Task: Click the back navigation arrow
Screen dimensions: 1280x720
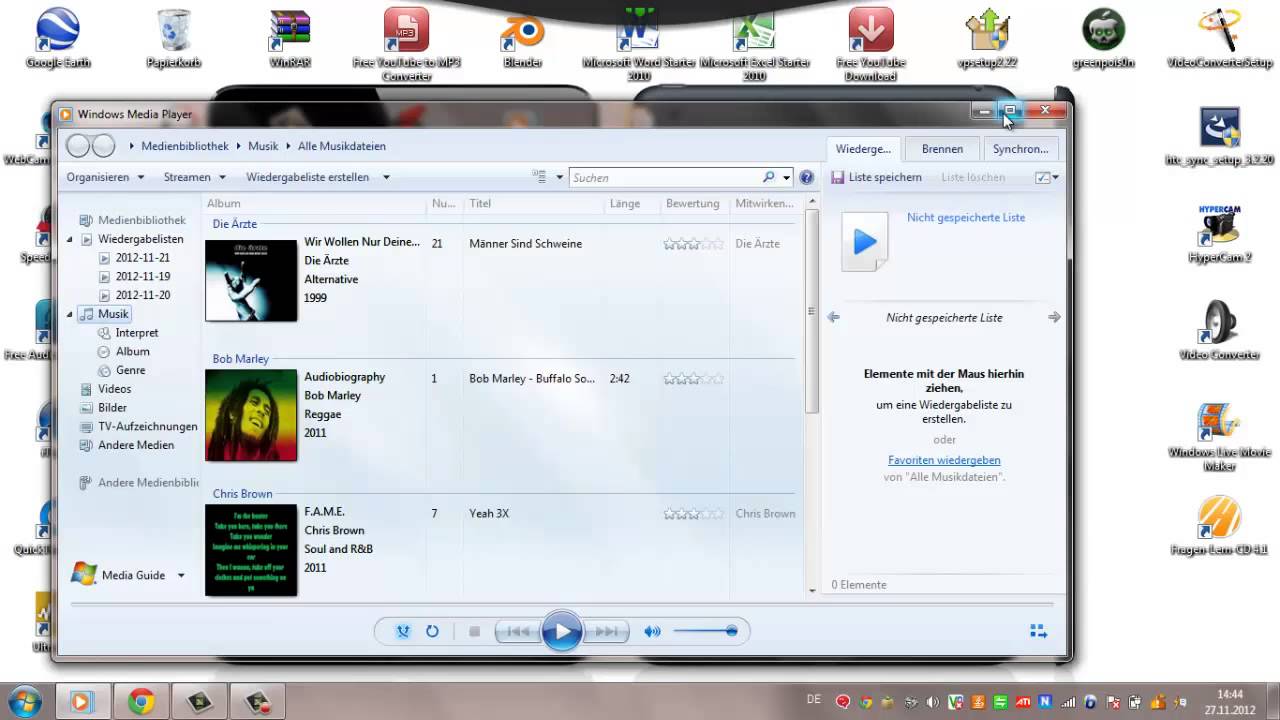Action: pyautogui.click(x=78, y=146)
